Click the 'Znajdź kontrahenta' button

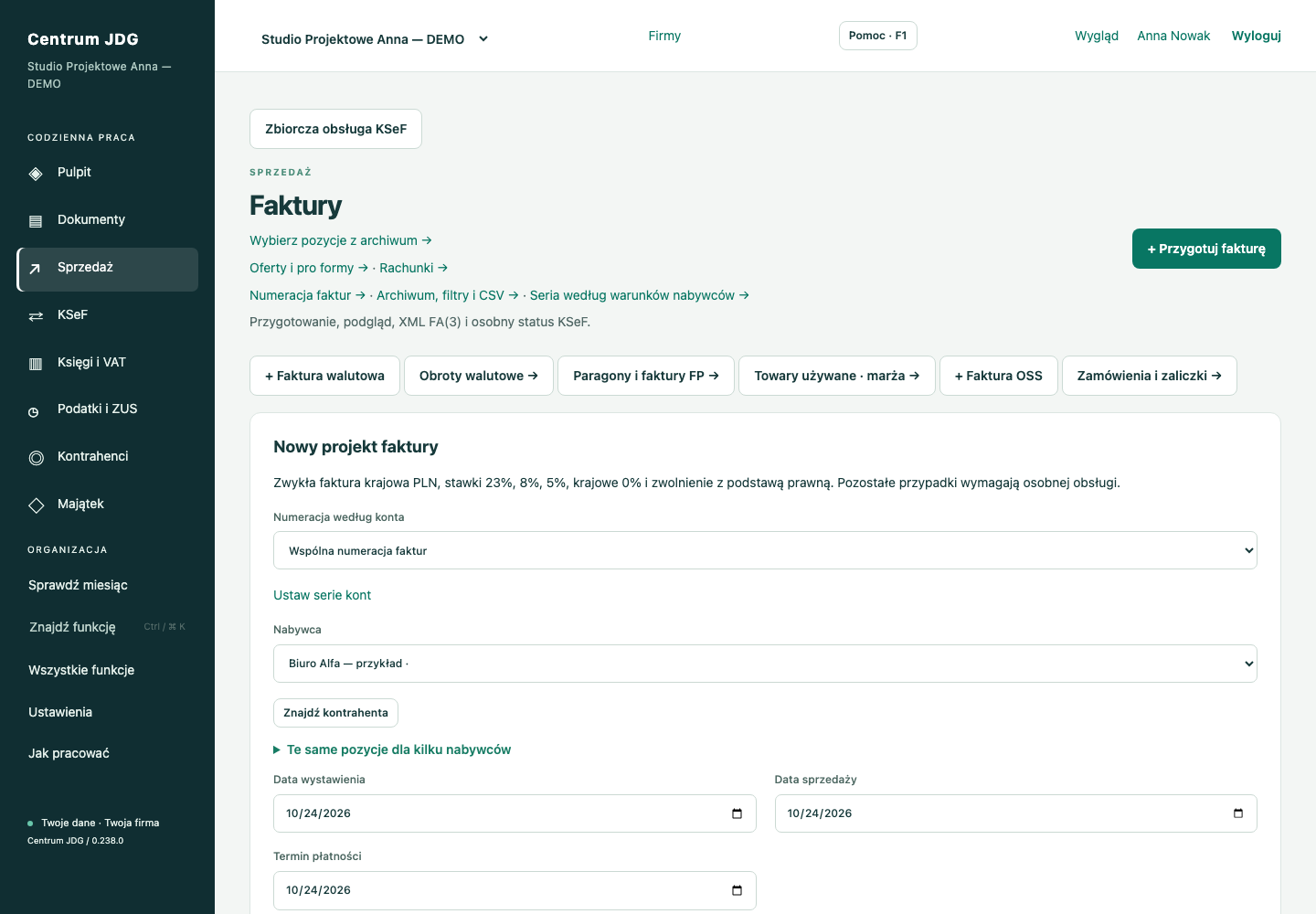coord(335,713)
